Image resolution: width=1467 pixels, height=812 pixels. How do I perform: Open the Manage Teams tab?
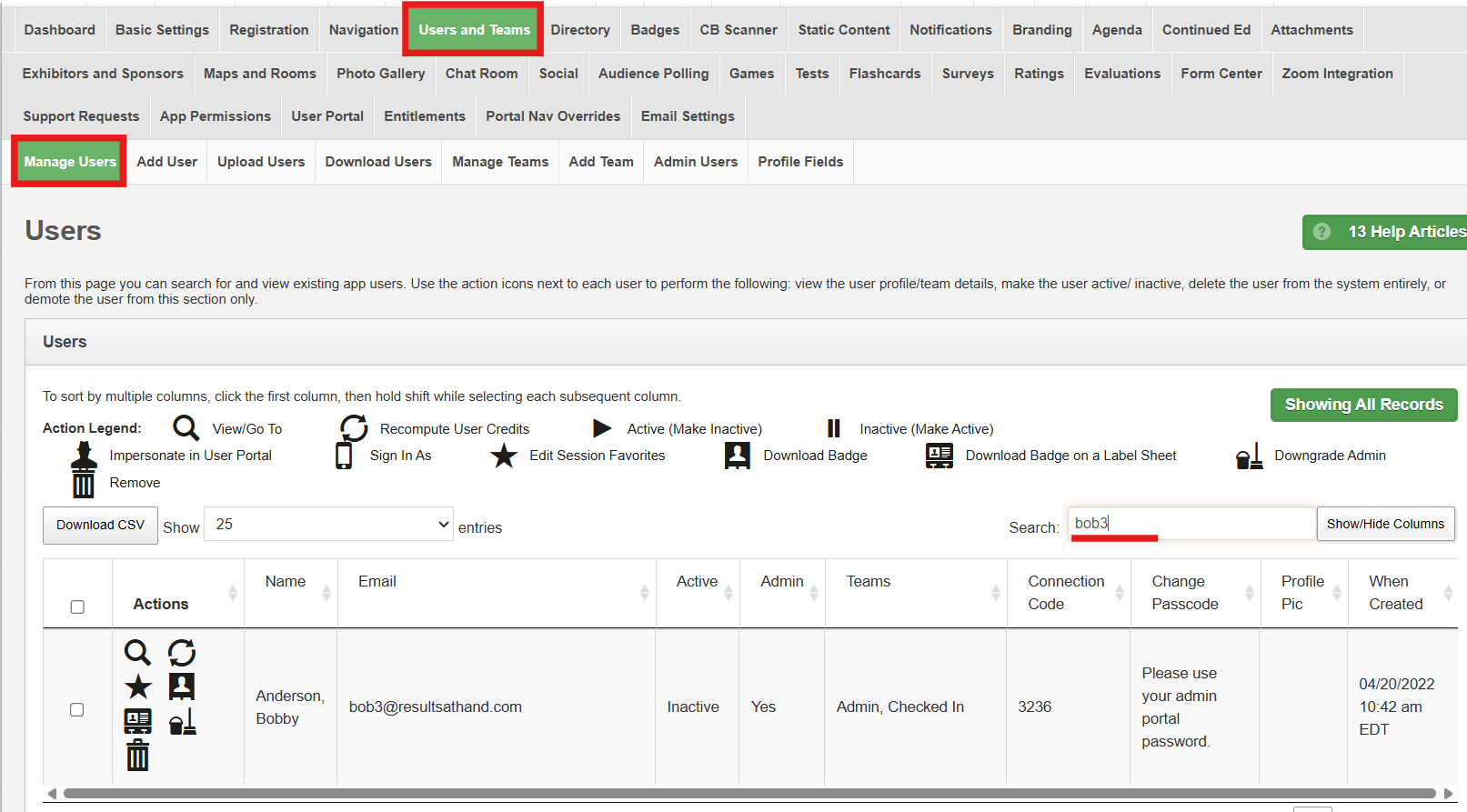500,162
